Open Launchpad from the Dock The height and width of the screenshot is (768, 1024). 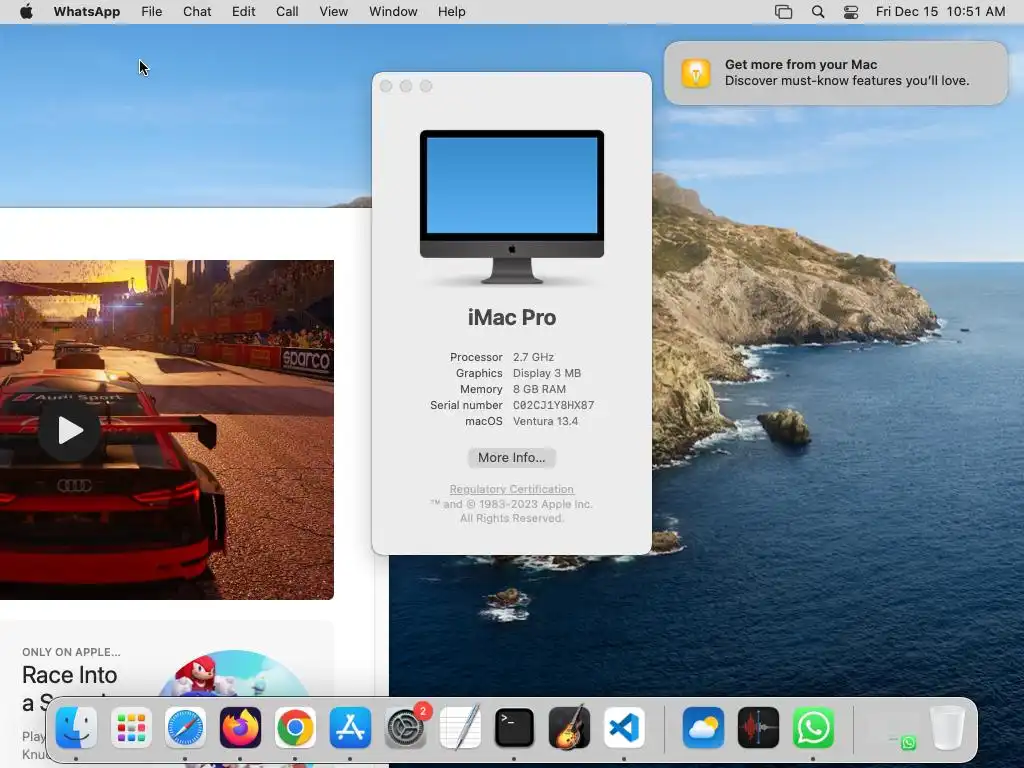click(x=131, y=727)
